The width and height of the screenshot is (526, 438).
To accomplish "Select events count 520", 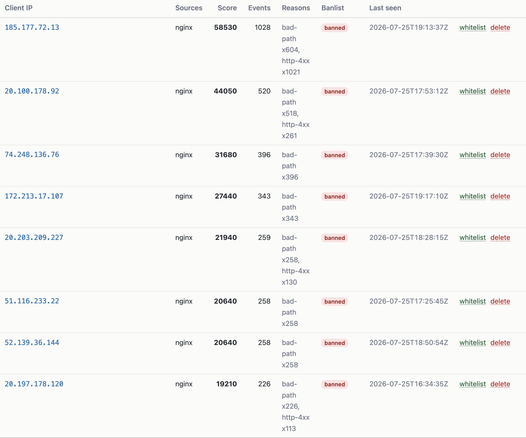I will click(264, 91).
